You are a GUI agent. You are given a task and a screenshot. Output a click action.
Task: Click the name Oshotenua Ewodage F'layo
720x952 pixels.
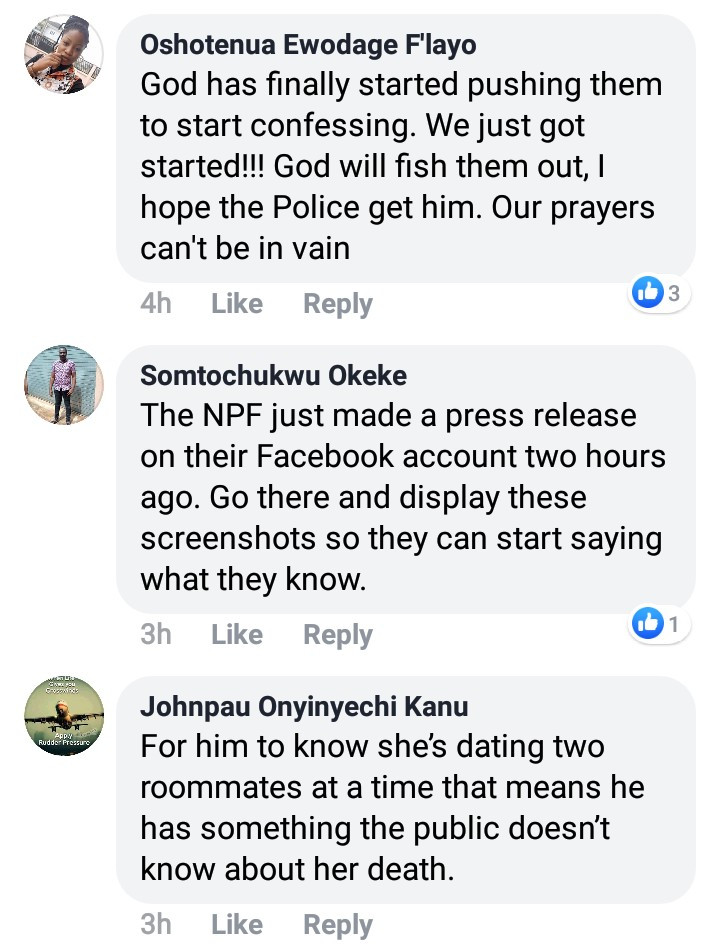[308, 45]
